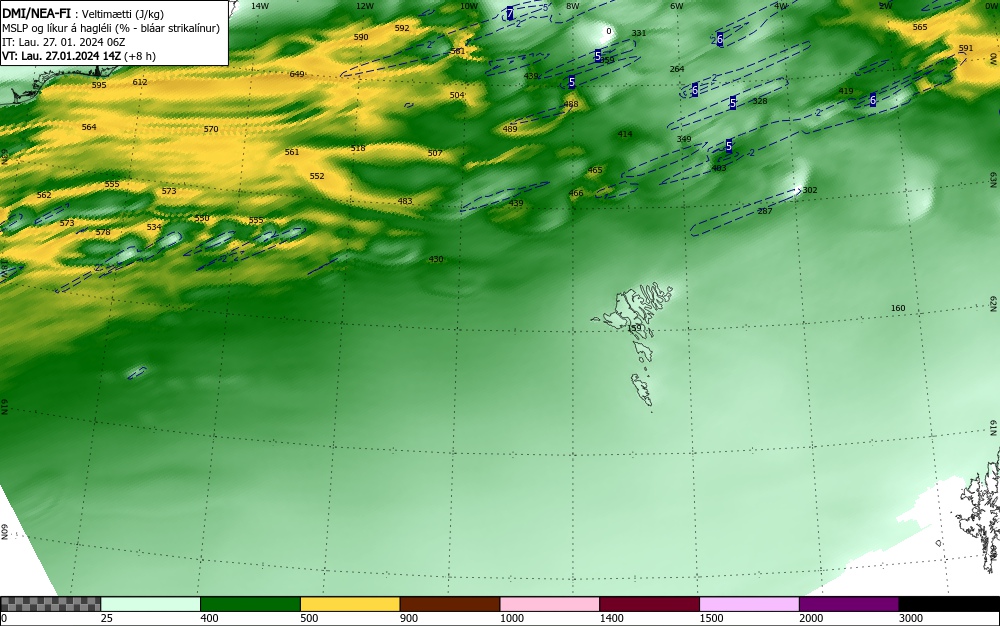Click the value 159 on the Faroe Islands
Image resolution: width=1000 pixels, height=626 pixels.
click(635, 328)
